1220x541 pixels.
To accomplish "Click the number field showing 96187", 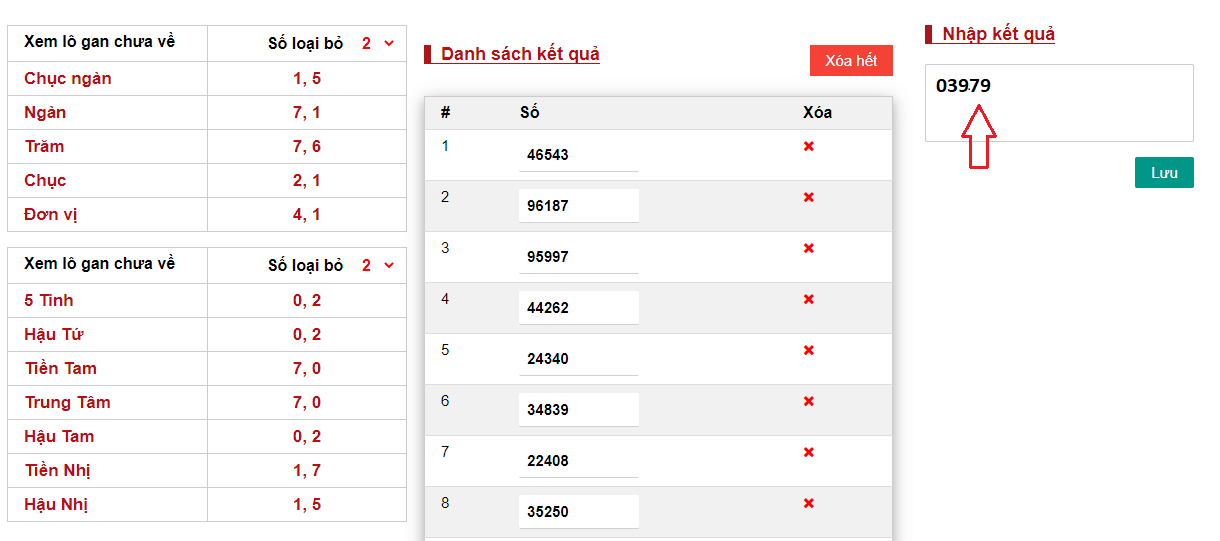I will pos(578,207).
